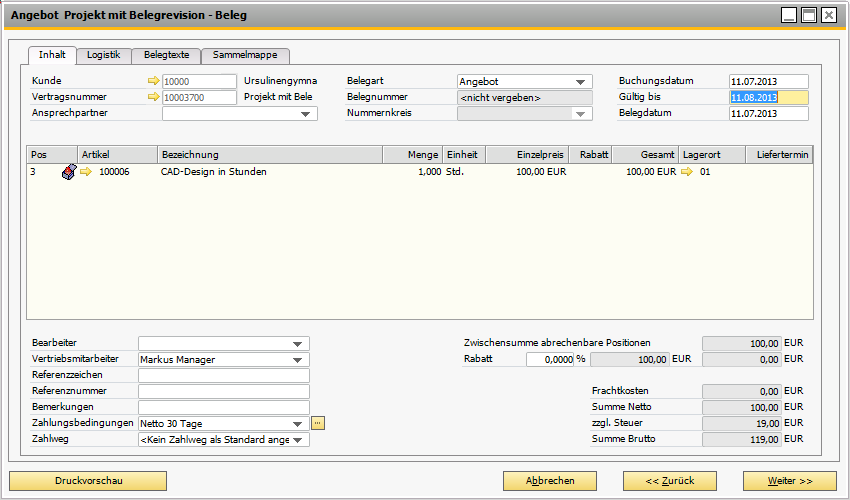Screen dimensions: 850x500
Task: Open the Bearbeiter dropdown
Action: [297, 344]
